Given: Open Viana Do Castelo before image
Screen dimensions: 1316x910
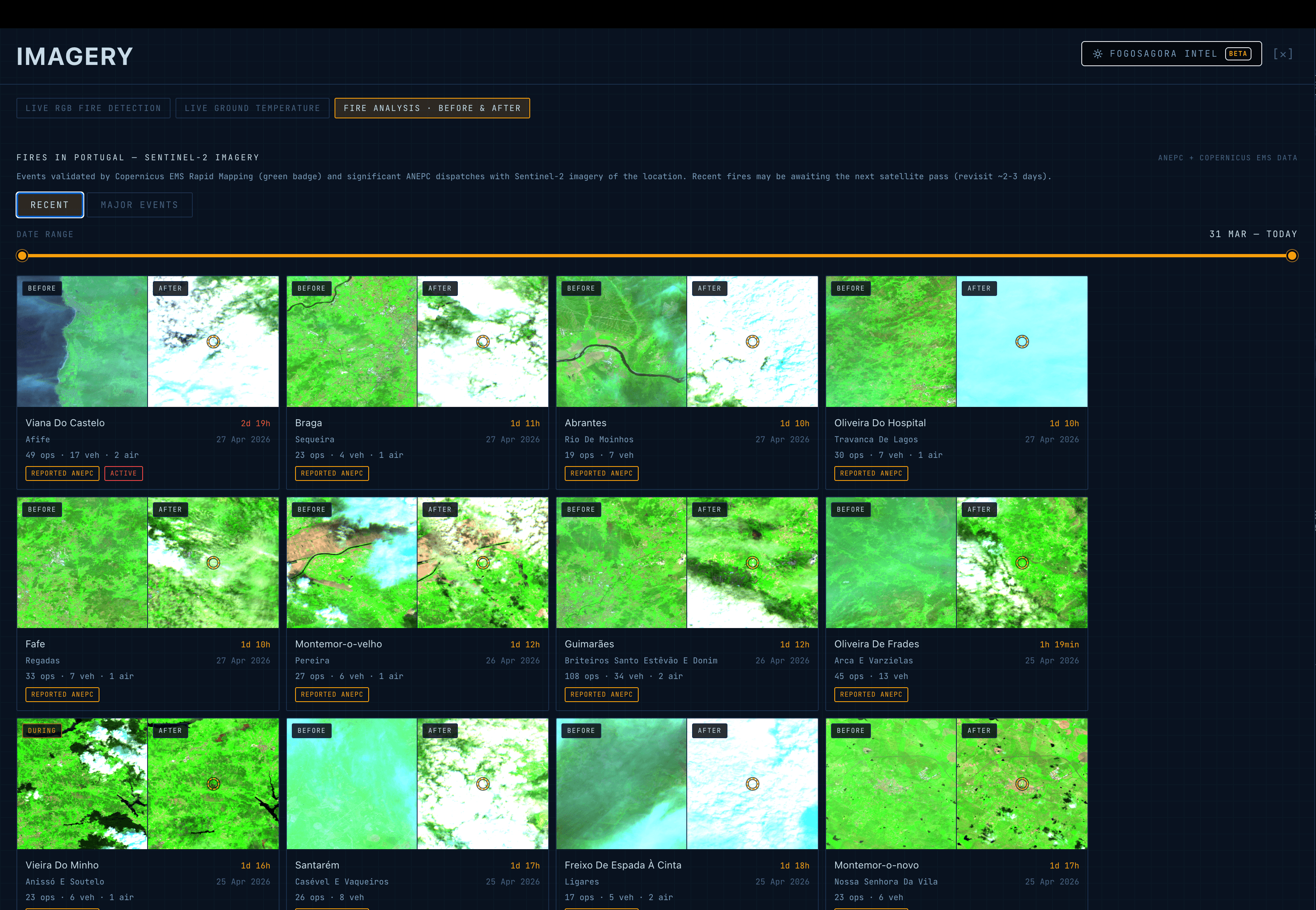Looking at the screenshot, I should pos(82,342).
